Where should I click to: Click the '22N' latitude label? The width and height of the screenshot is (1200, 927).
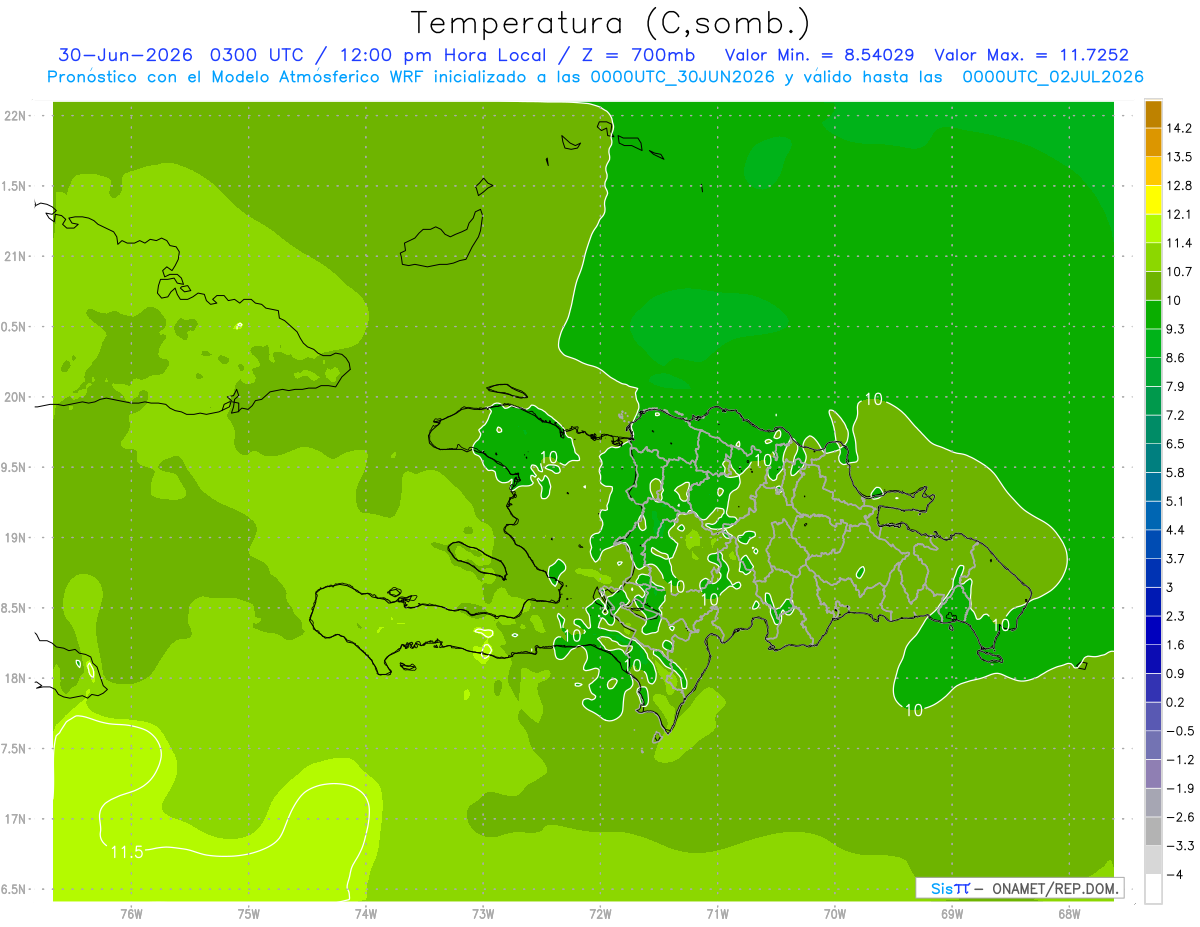coord(16,115)
